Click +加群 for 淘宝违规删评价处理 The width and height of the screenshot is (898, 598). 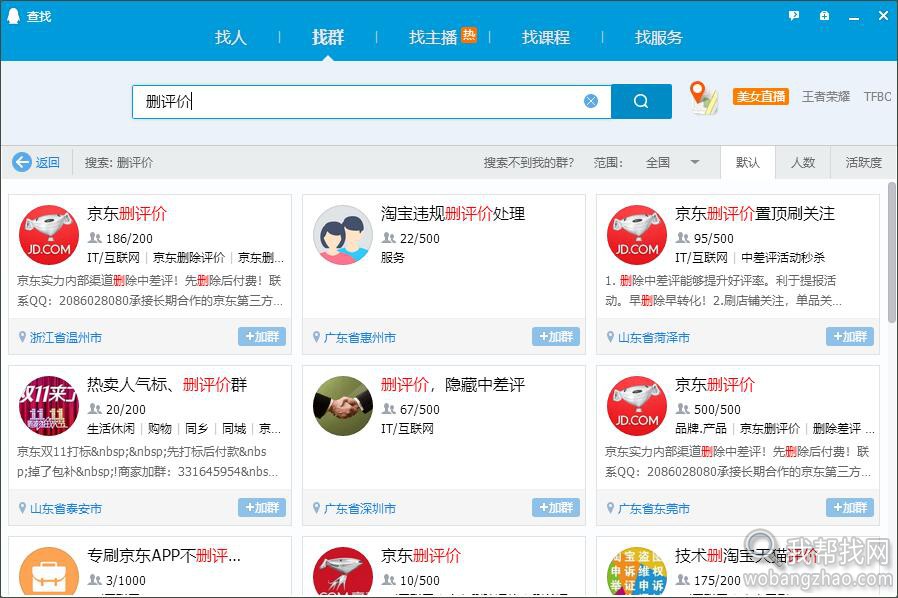pyautogui.click(x=556, y=336)
